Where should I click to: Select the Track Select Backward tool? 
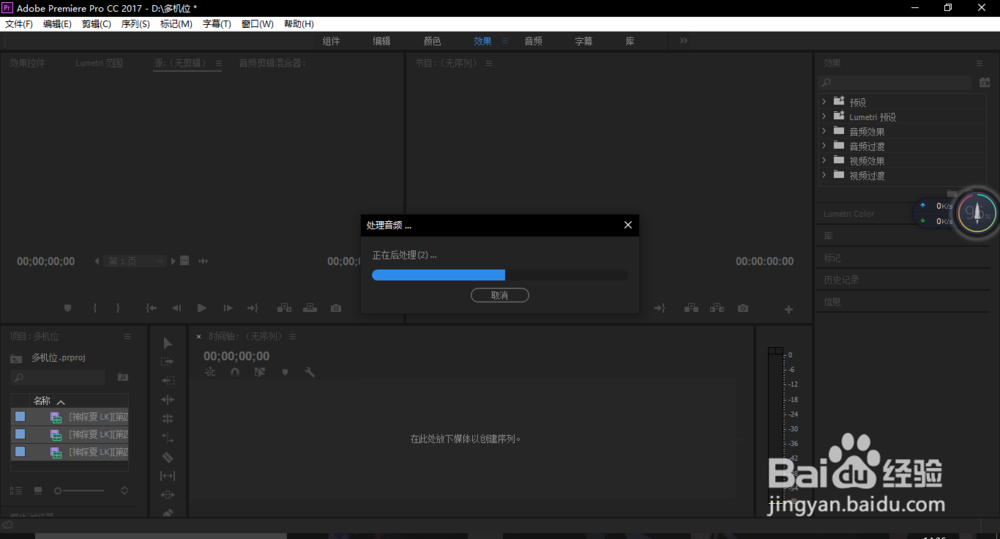click(x=168, y=380)
